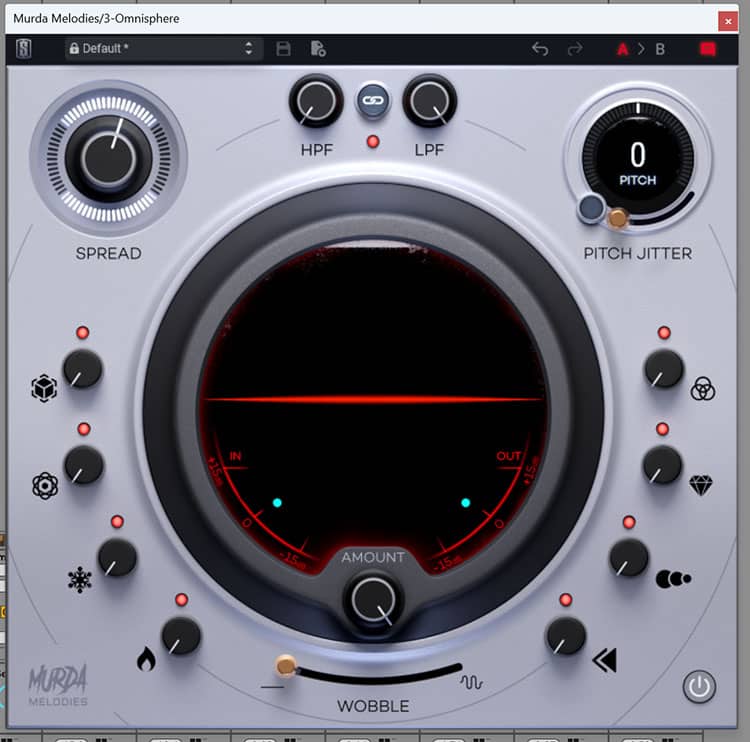Click the left cyan IN level dot
Image resolution: width=750 pixels, height=742 pixels.
277,503
